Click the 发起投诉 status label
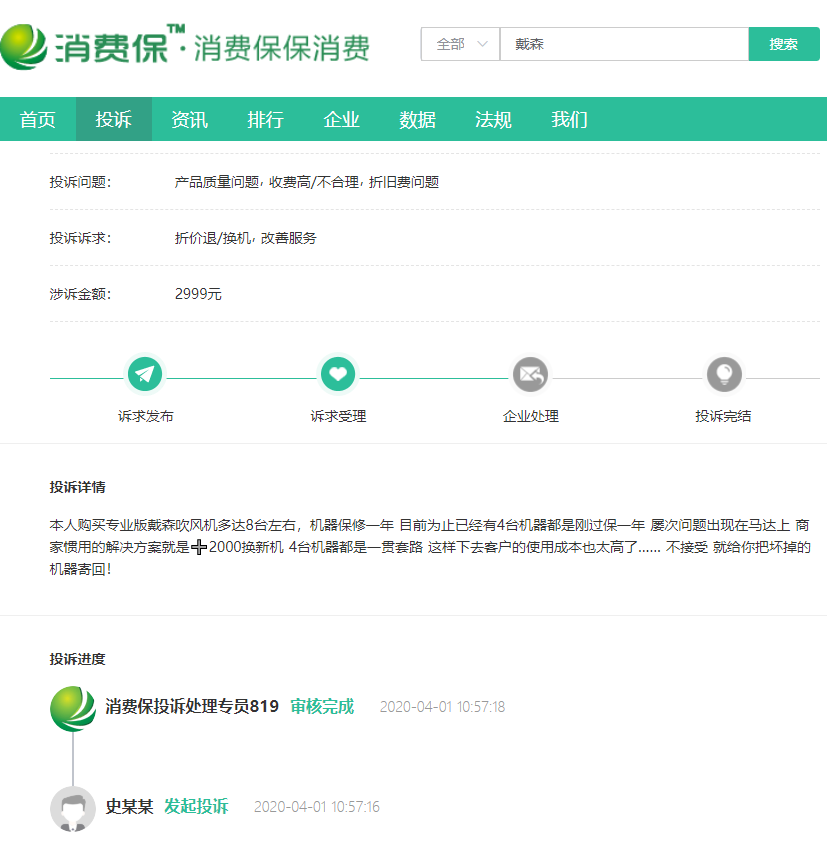This screenshot has width=827, height=843. tap(196, 806)
